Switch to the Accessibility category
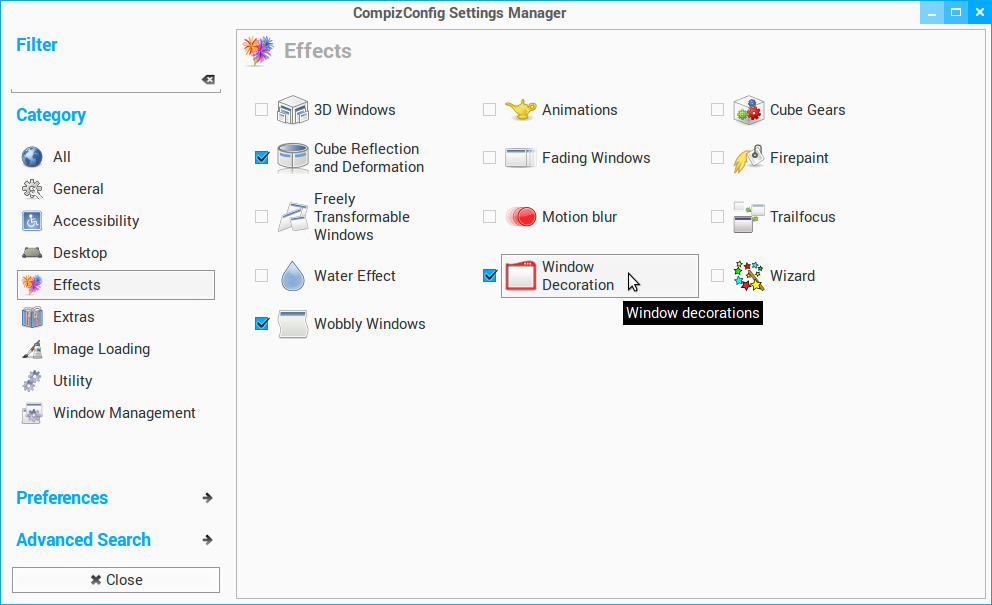 pos(96,221)
